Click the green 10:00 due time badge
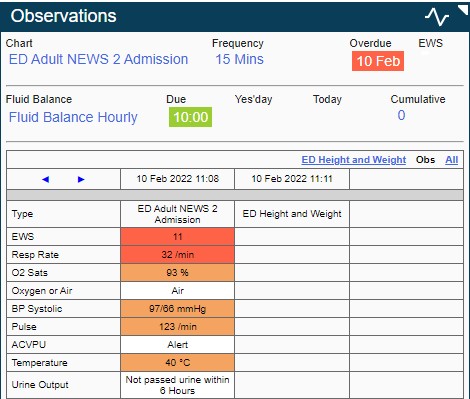This screenshot has height=399, width=470. pos(190,117)
